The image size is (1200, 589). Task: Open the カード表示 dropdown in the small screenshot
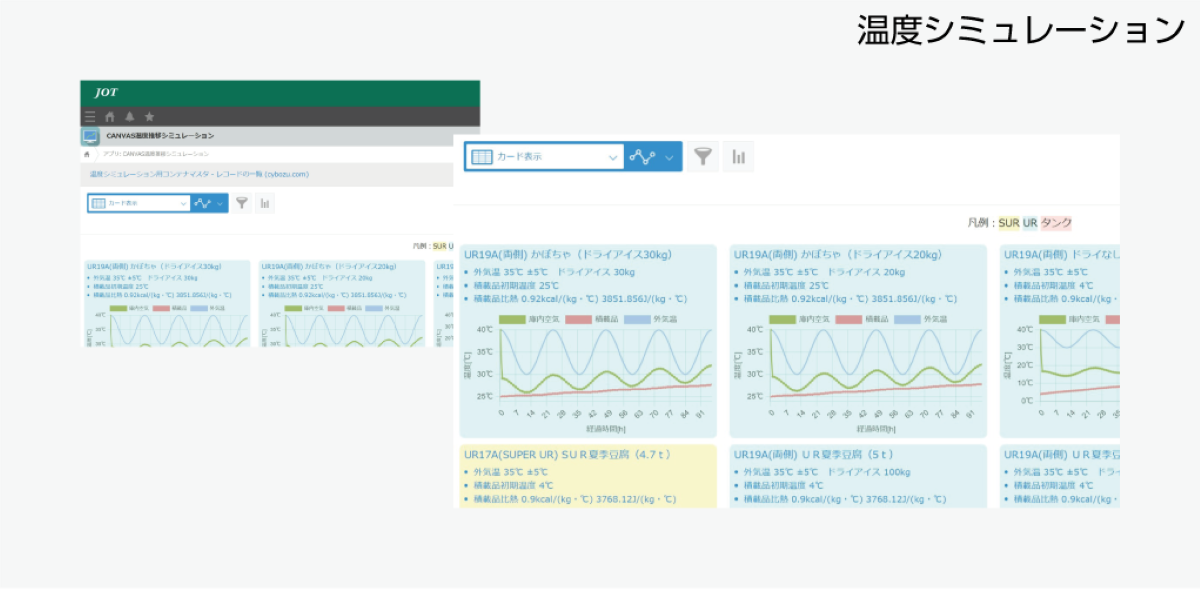(139, 203)
